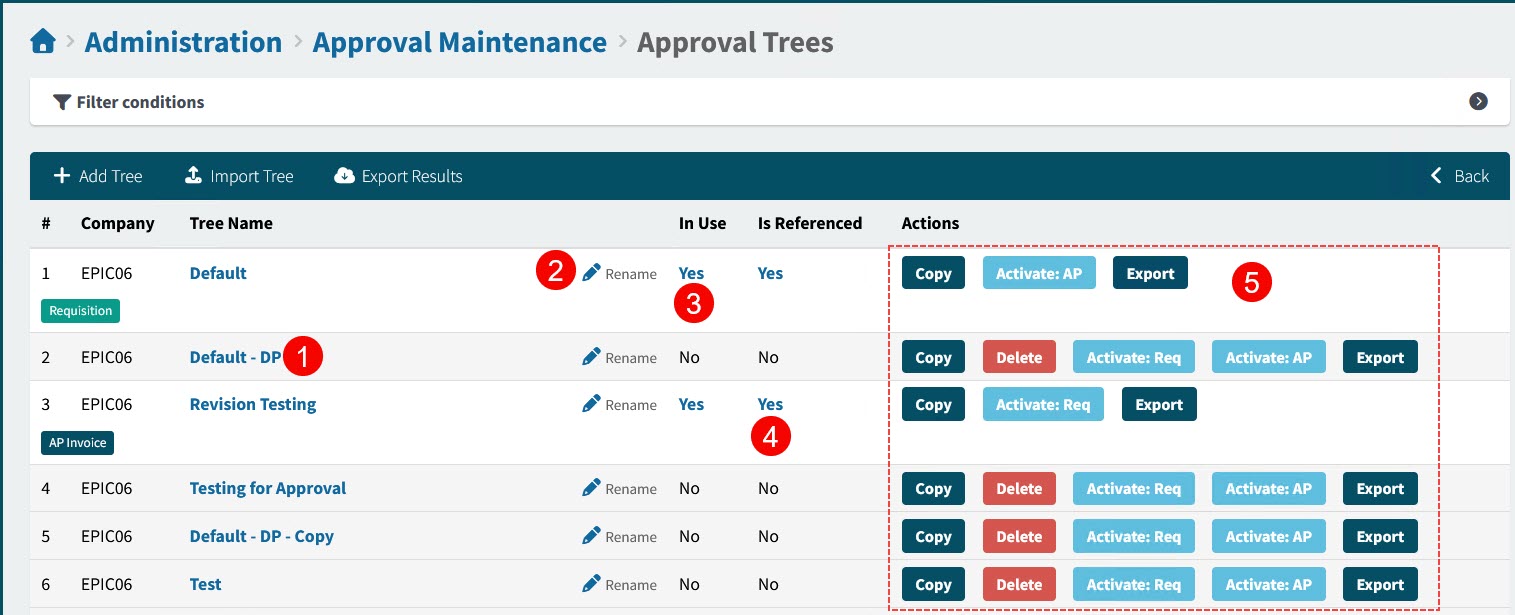Click the pencil icon for Testing for Approval
Viewport: 1515px width, 615px height.
pos(591,487)
